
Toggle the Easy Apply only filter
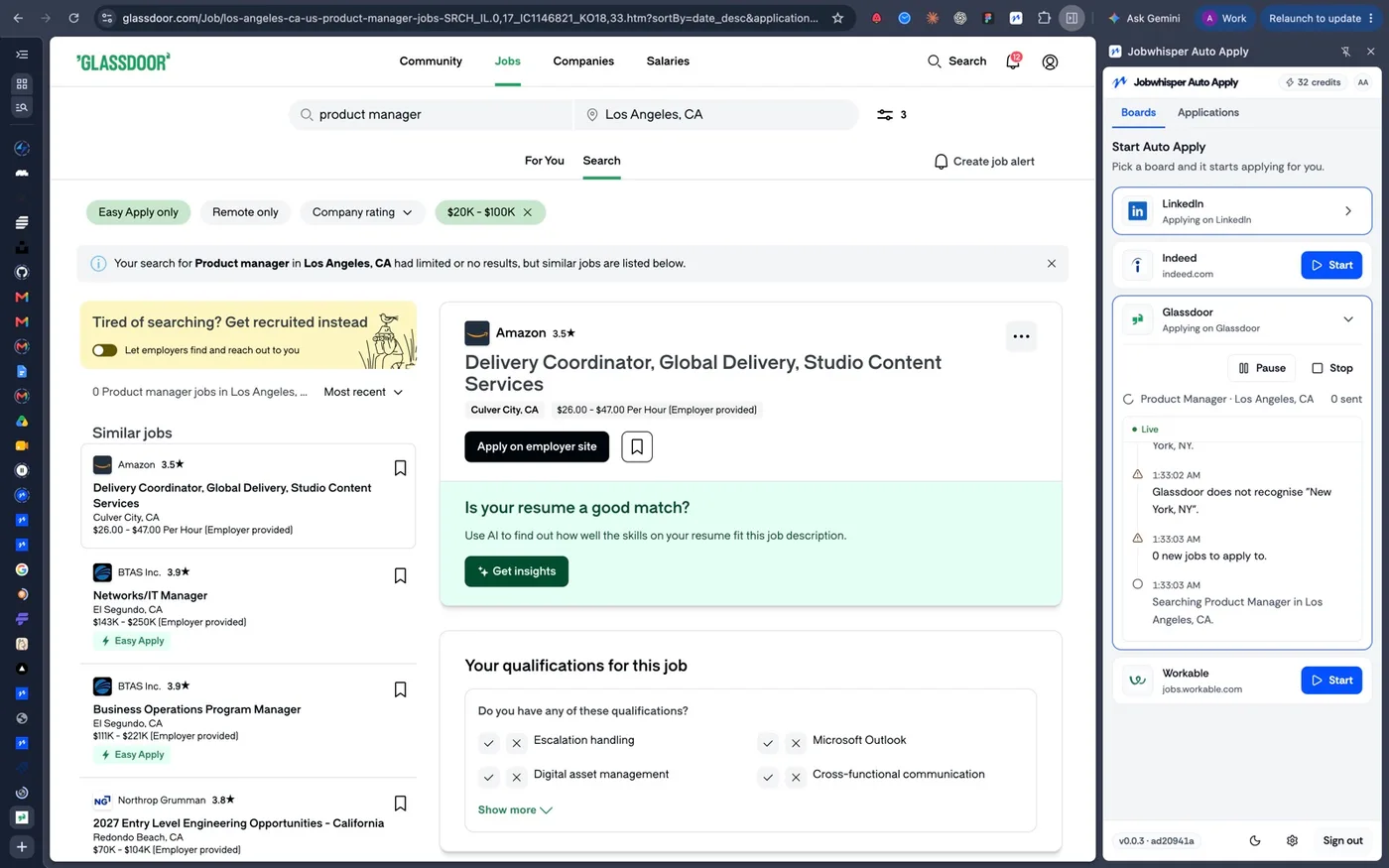coord(138,212)
